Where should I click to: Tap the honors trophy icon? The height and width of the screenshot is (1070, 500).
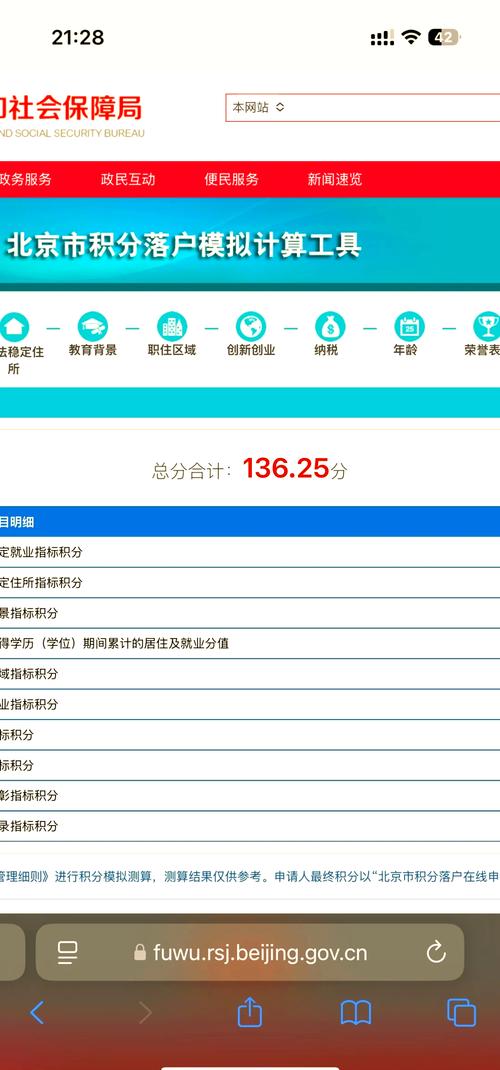pos(487,327)
